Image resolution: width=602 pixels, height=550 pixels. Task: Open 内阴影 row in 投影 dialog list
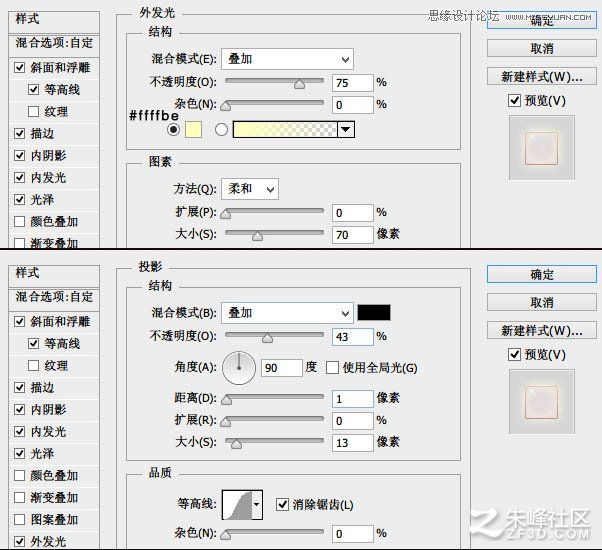[x=54, y=410]
